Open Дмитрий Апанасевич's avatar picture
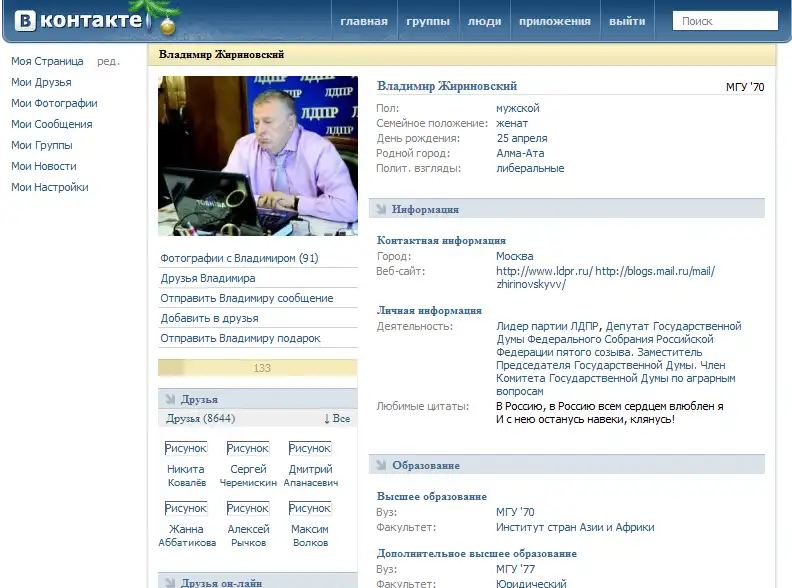This screenshot has height=588, width=792. pos(310,448)
